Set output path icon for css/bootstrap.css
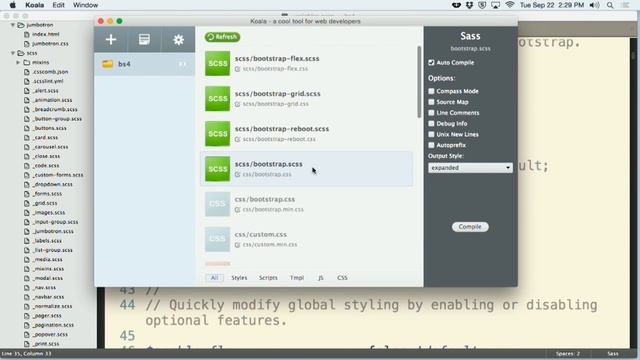This screenshot has height=360, width=640. pyautogui.click(x=238, y=174)
